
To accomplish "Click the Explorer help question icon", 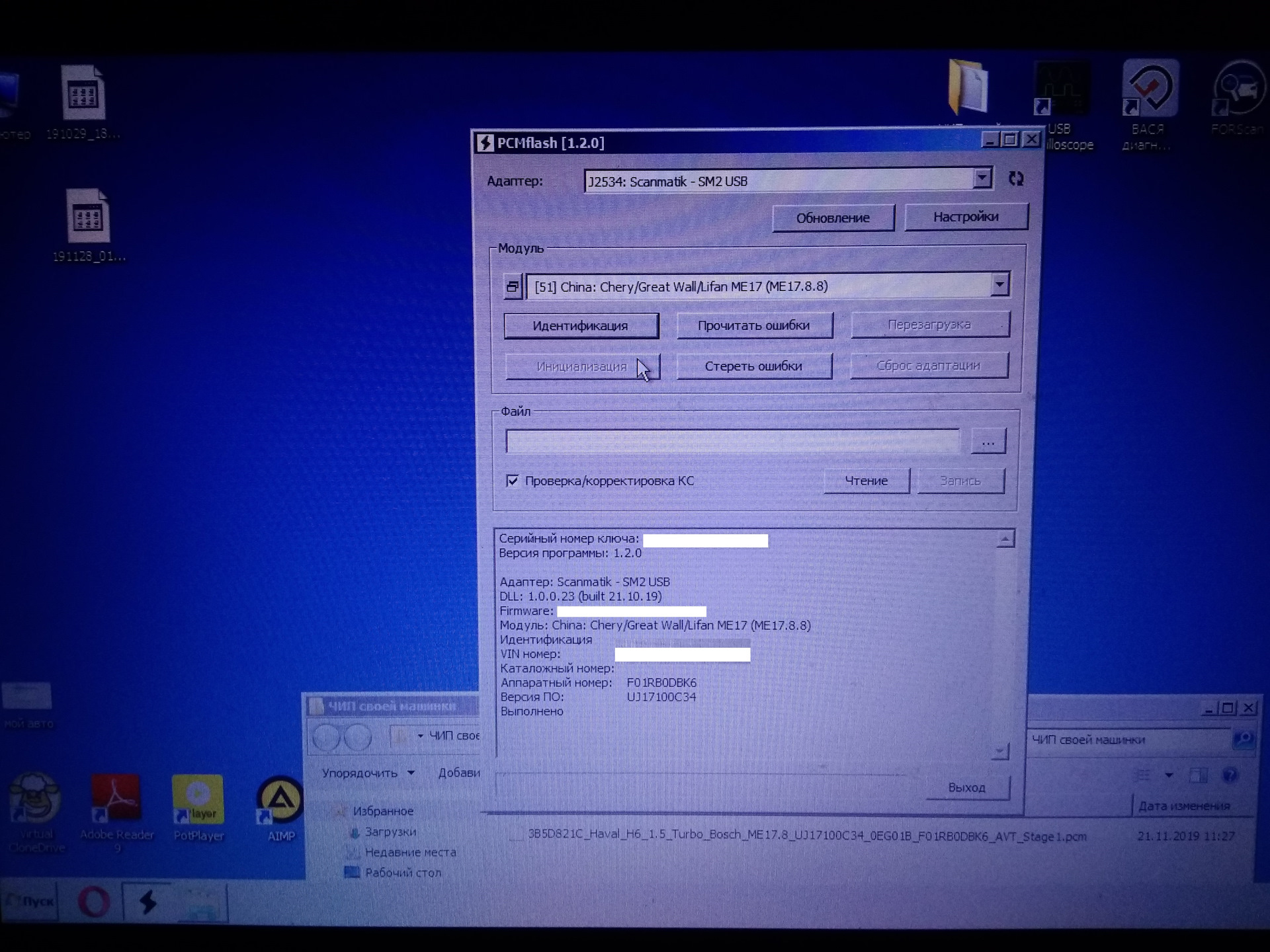I will point(1230,775).
